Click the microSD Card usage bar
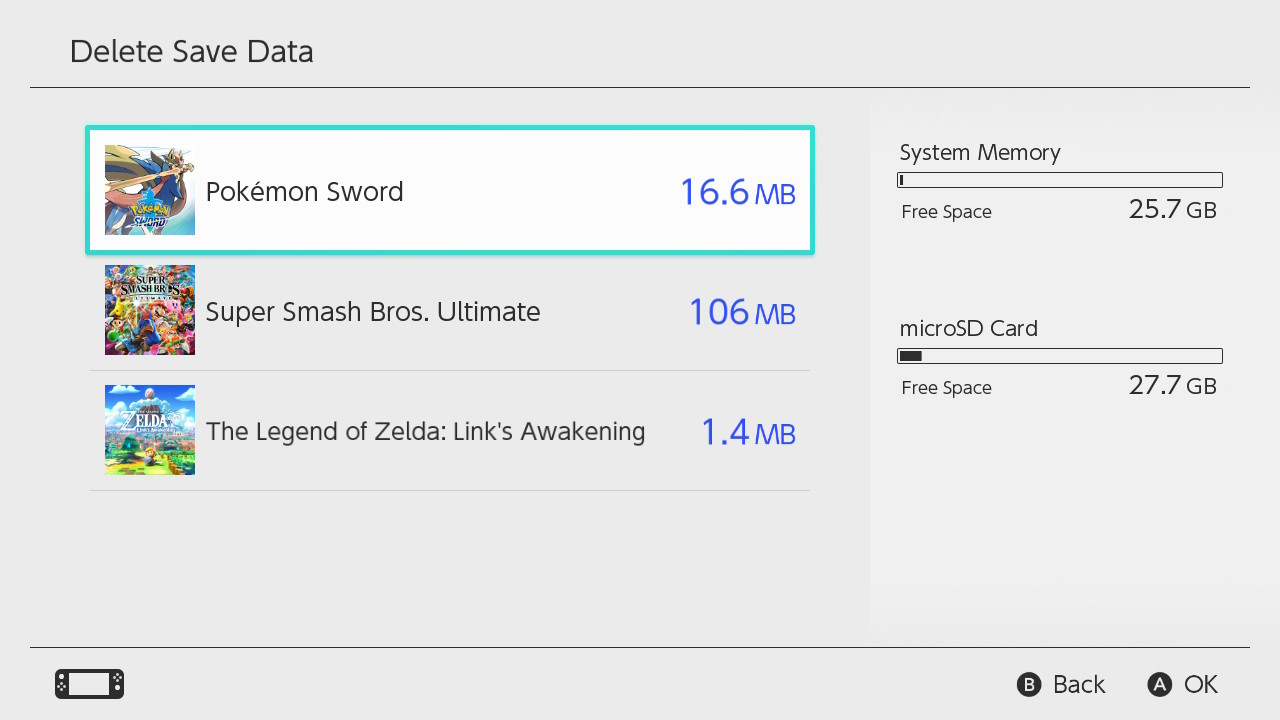Viewport: 1280px width, 720px height. (1059, 355)
